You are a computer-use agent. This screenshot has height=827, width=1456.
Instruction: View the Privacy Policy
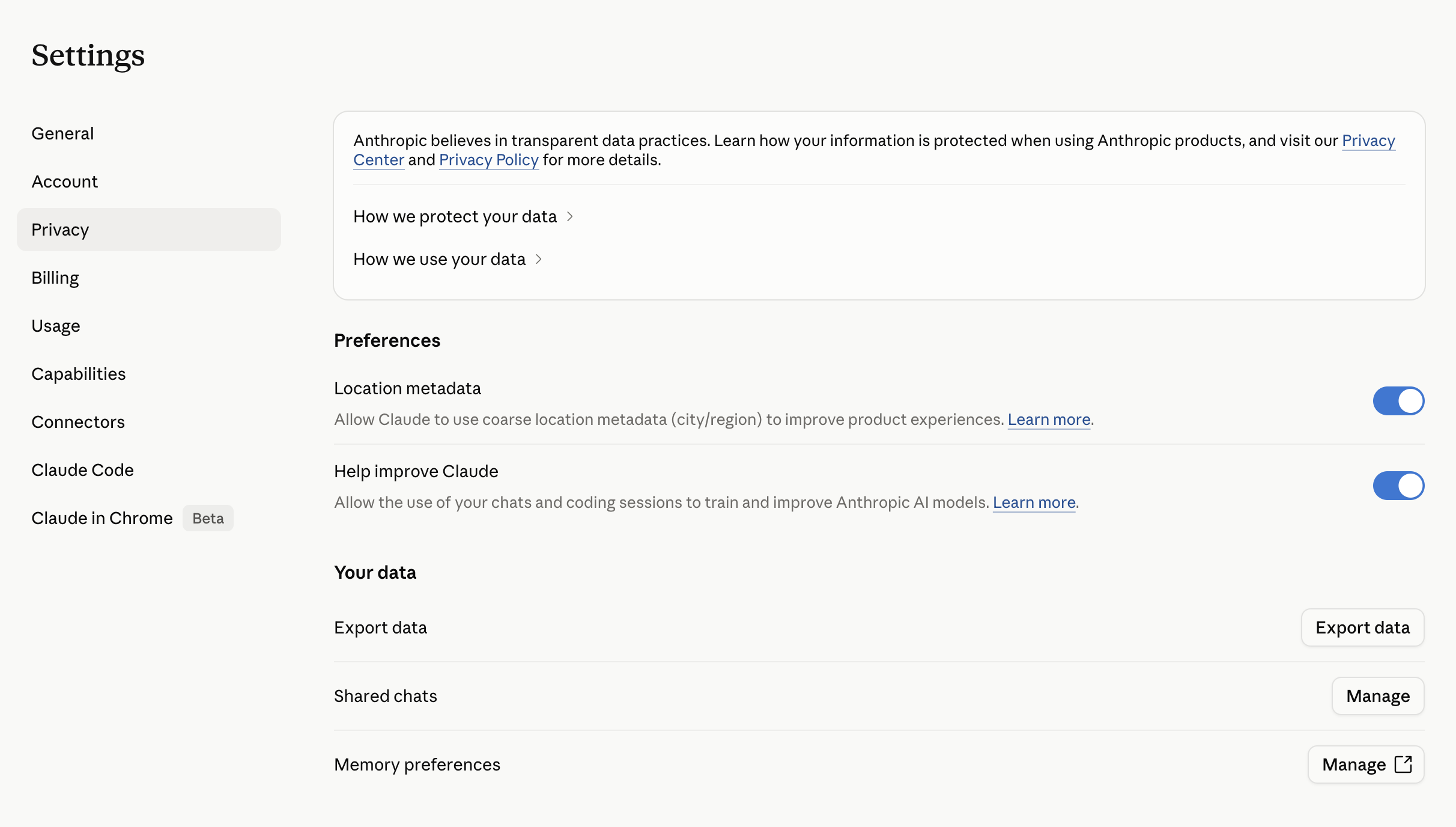(x=488, y=159)
